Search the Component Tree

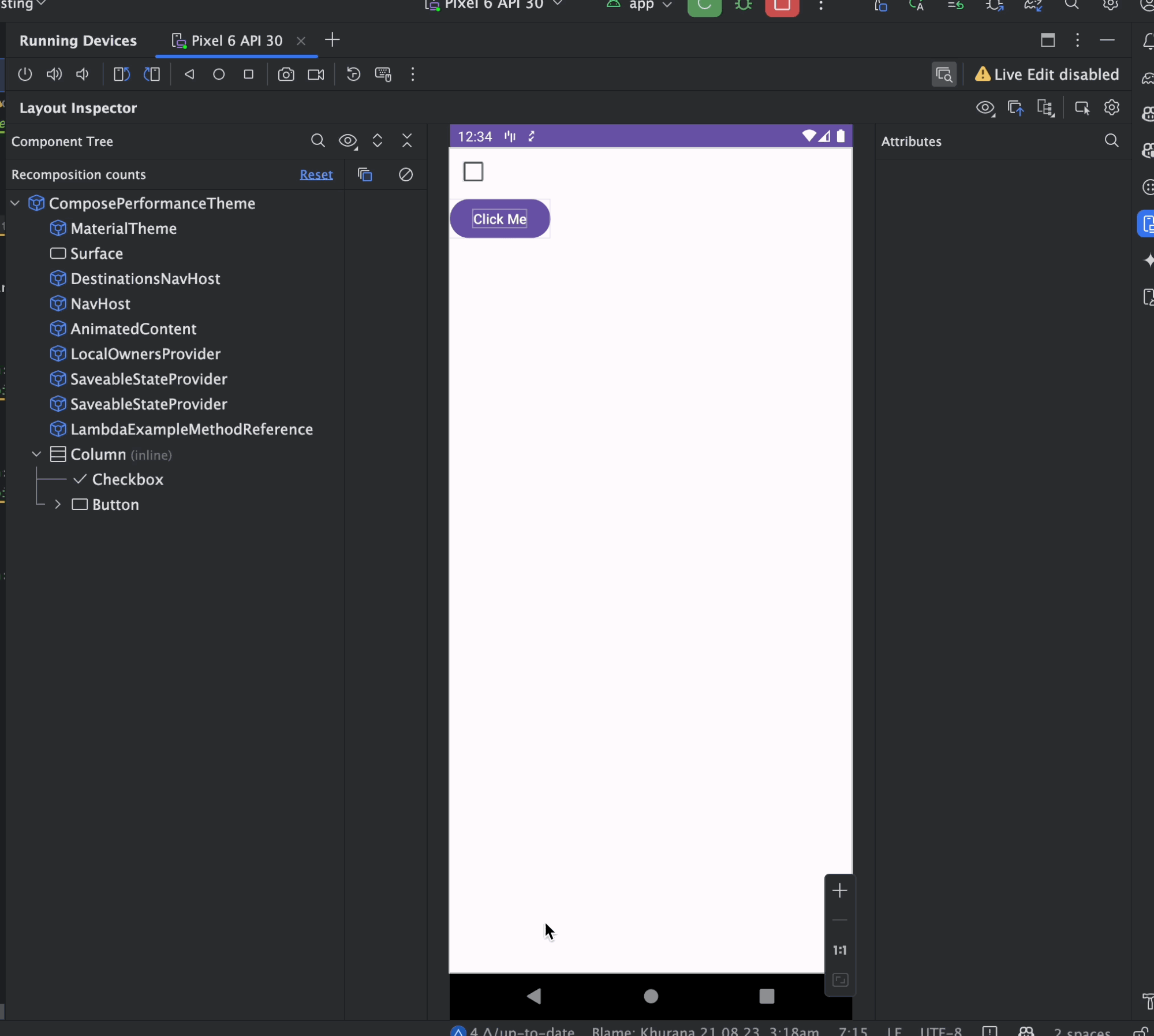pos(318,141)
